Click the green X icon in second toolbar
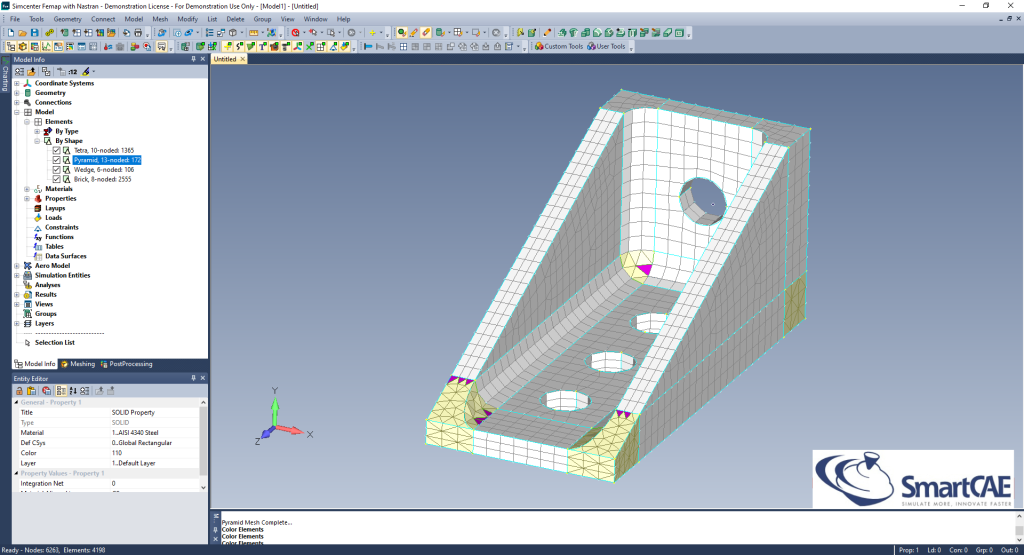The width and height of the screenshot is (1024, 555). click(310, 46)
